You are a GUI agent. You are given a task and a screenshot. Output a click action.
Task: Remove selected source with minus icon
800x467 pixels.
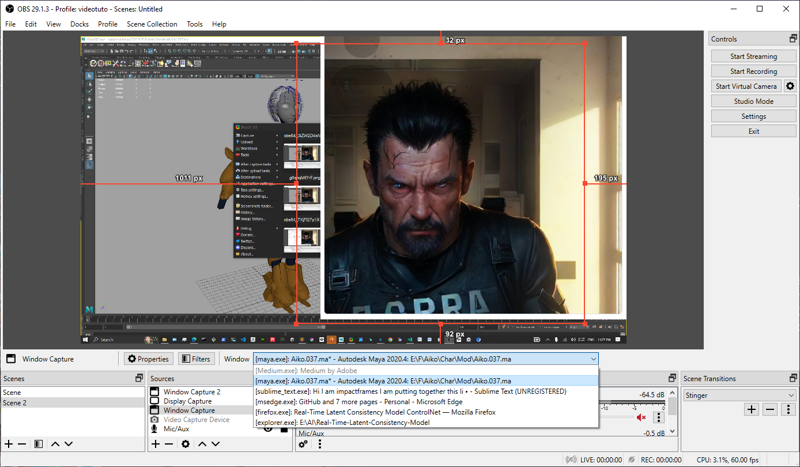(x=169, y=444)
